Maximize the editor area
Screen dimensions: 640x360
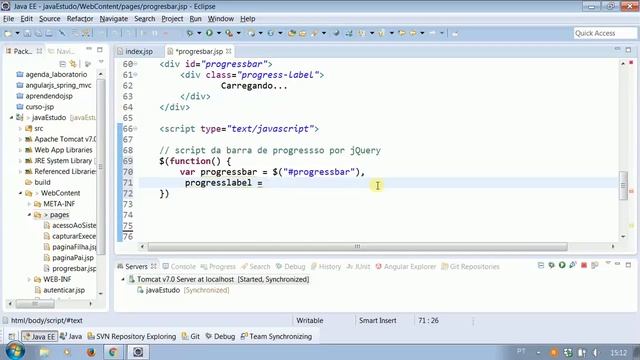(x=628, y=50)
